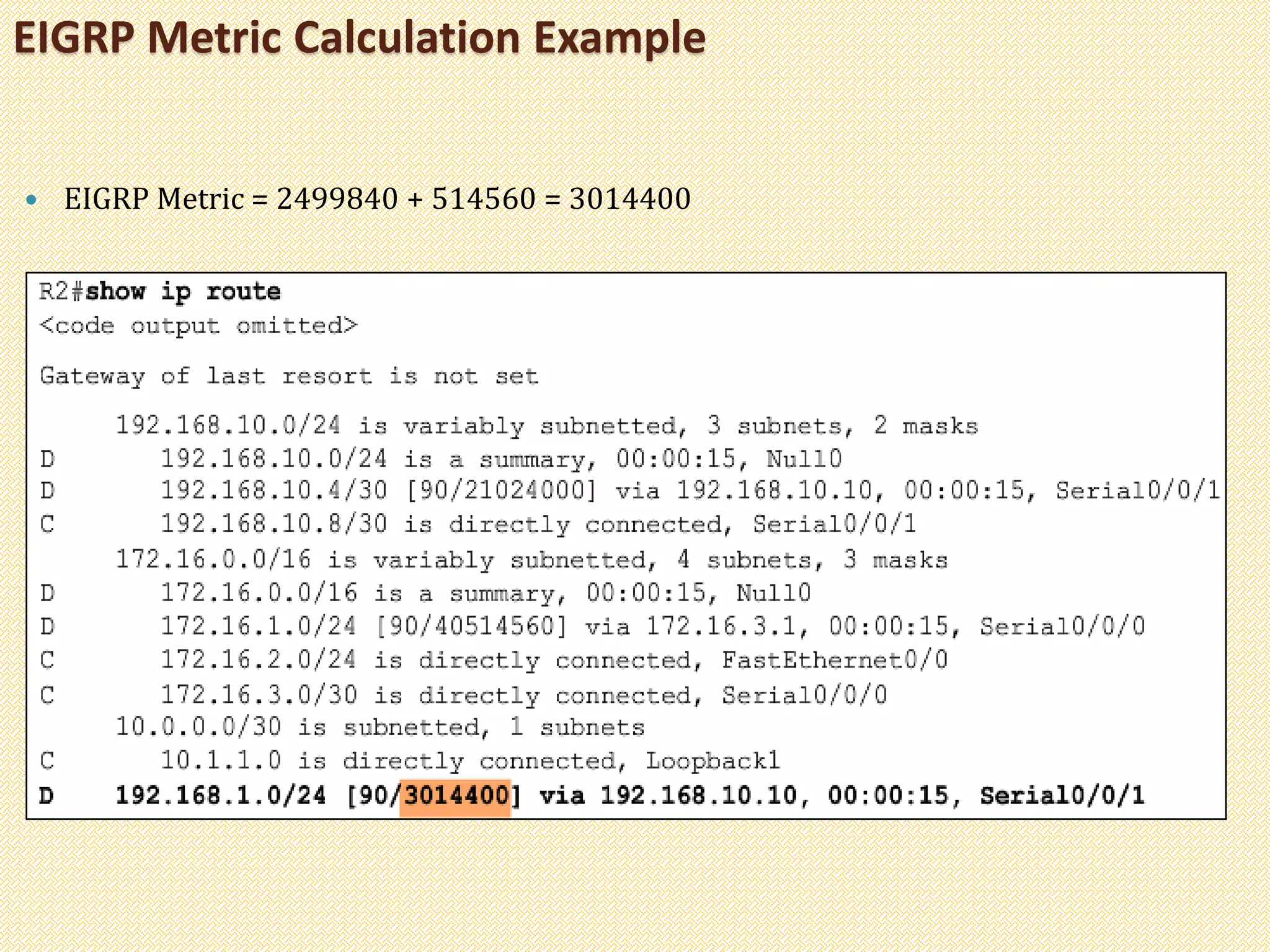
Task: Select the '192.168.10.0/24 is variably subnetted' line
Action: 547,426
